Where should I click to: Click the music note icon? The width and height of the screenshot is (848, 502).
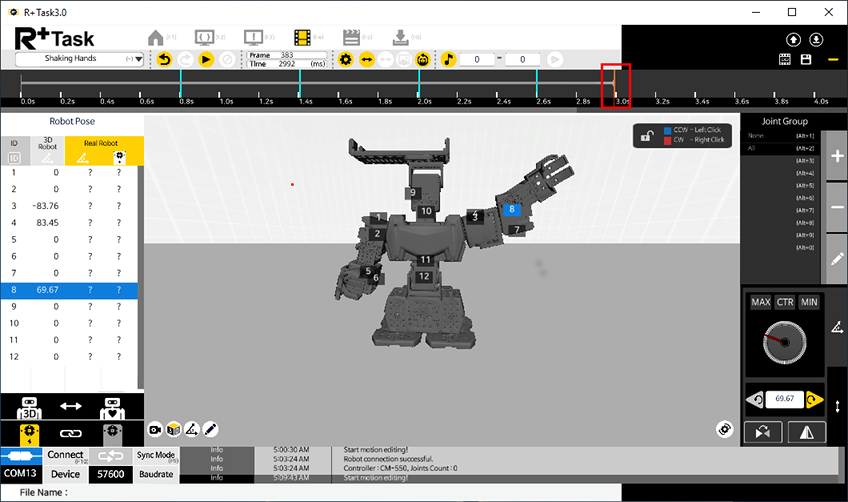click(449, 60)
